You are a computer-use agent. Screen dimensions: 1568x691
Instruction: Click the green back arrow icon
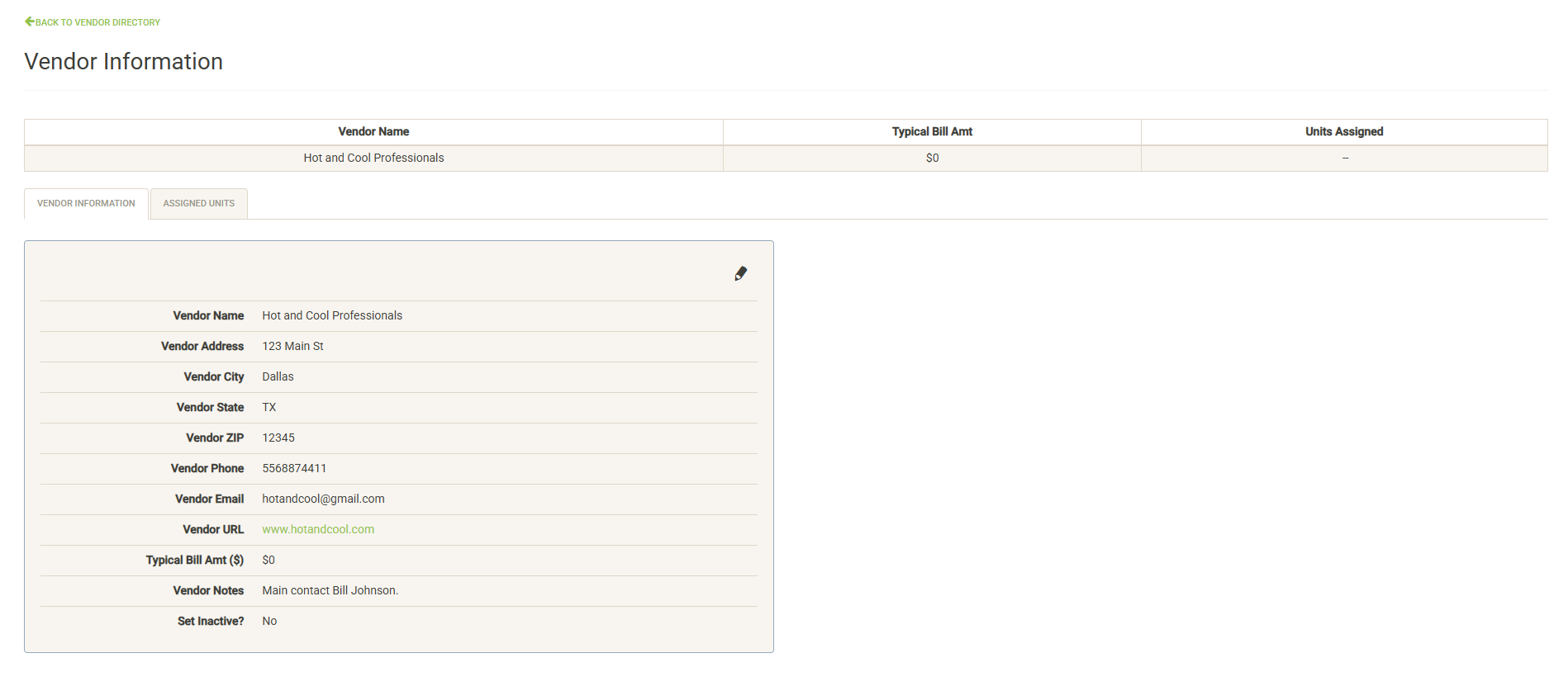coord(30,21)
